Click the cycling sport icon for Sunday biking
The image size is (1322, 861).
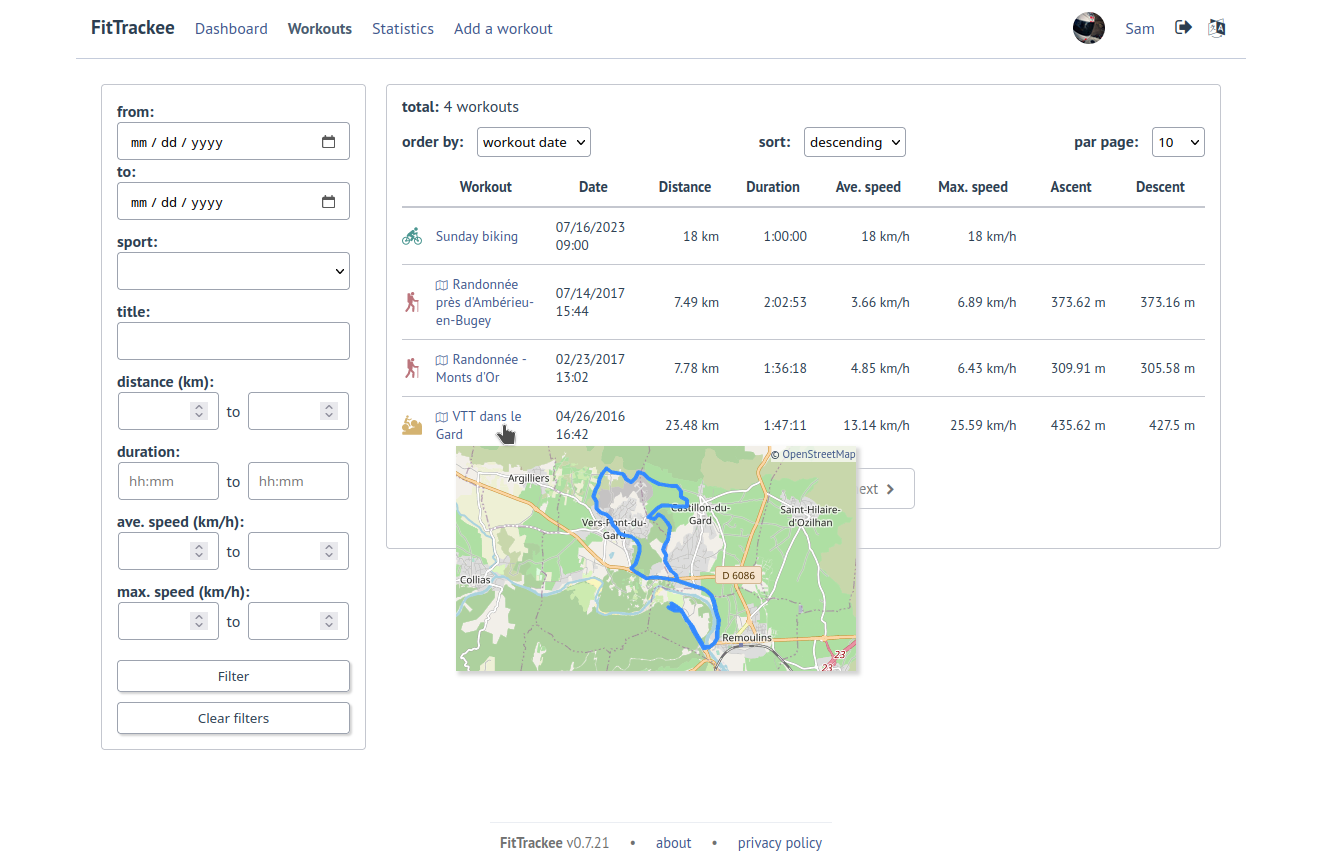pyautogui.click(x=412, y=237)
